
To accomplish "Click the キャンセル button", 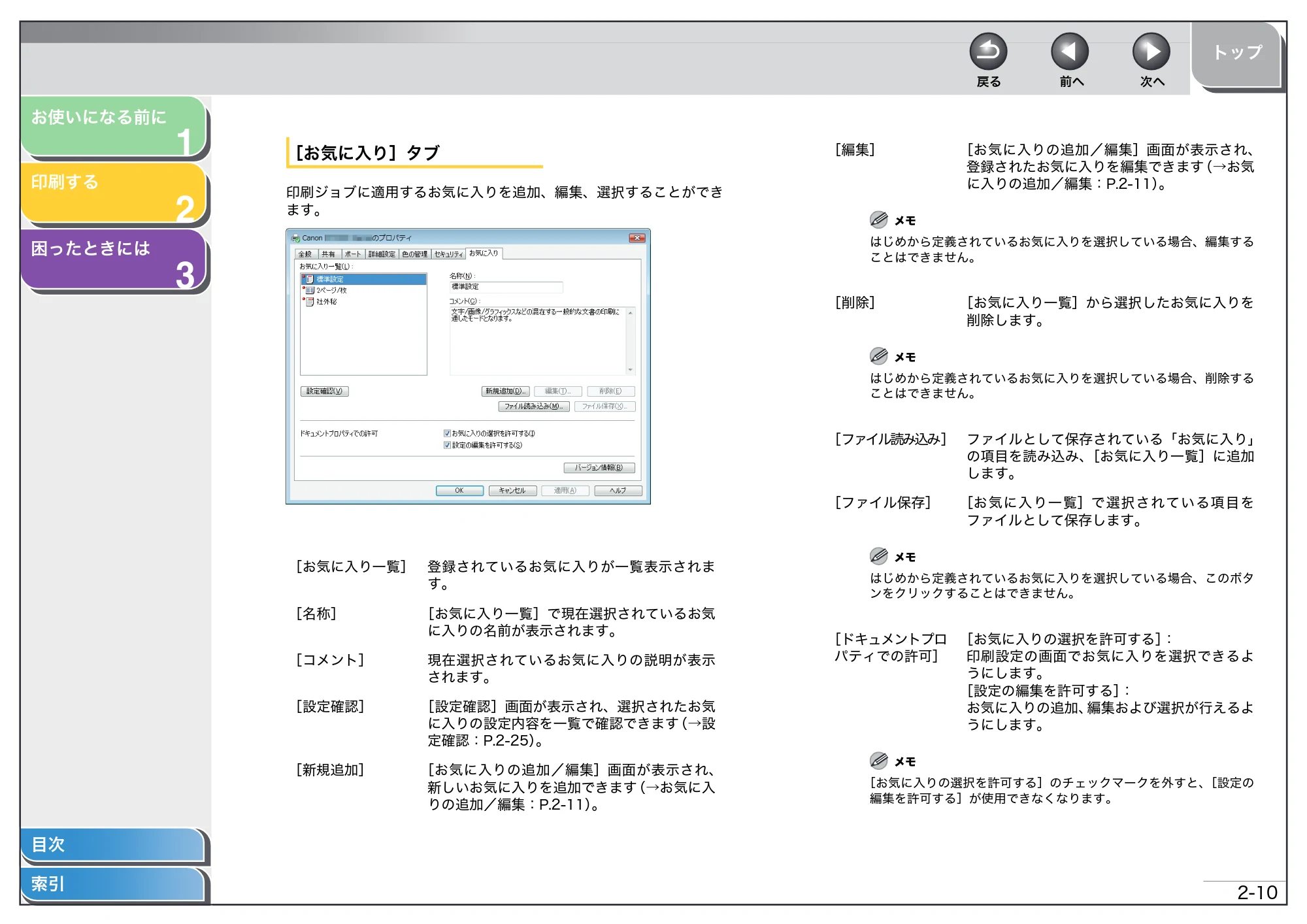I will [512, 491].
